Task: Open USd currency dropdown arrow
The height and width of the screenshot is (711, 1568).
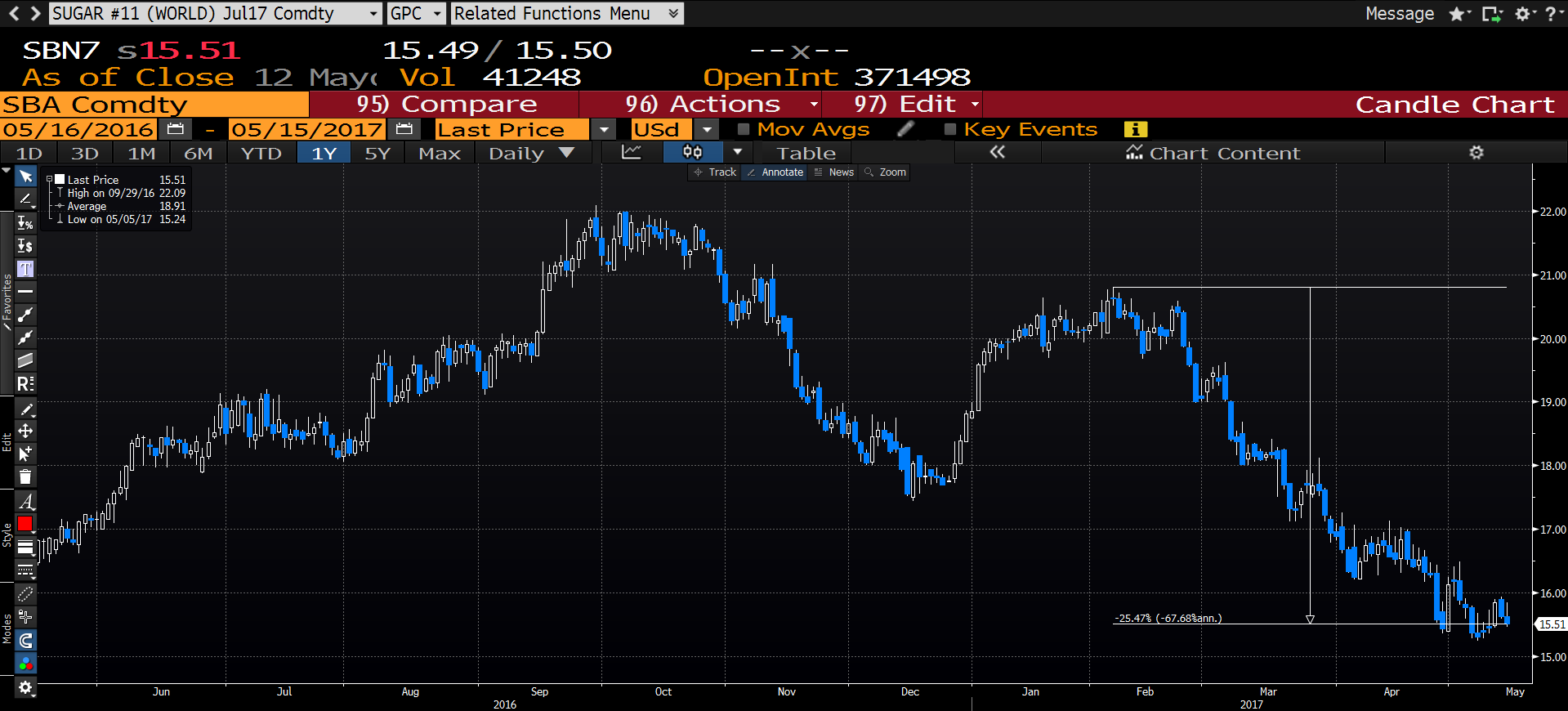Action: coord(707,129)
